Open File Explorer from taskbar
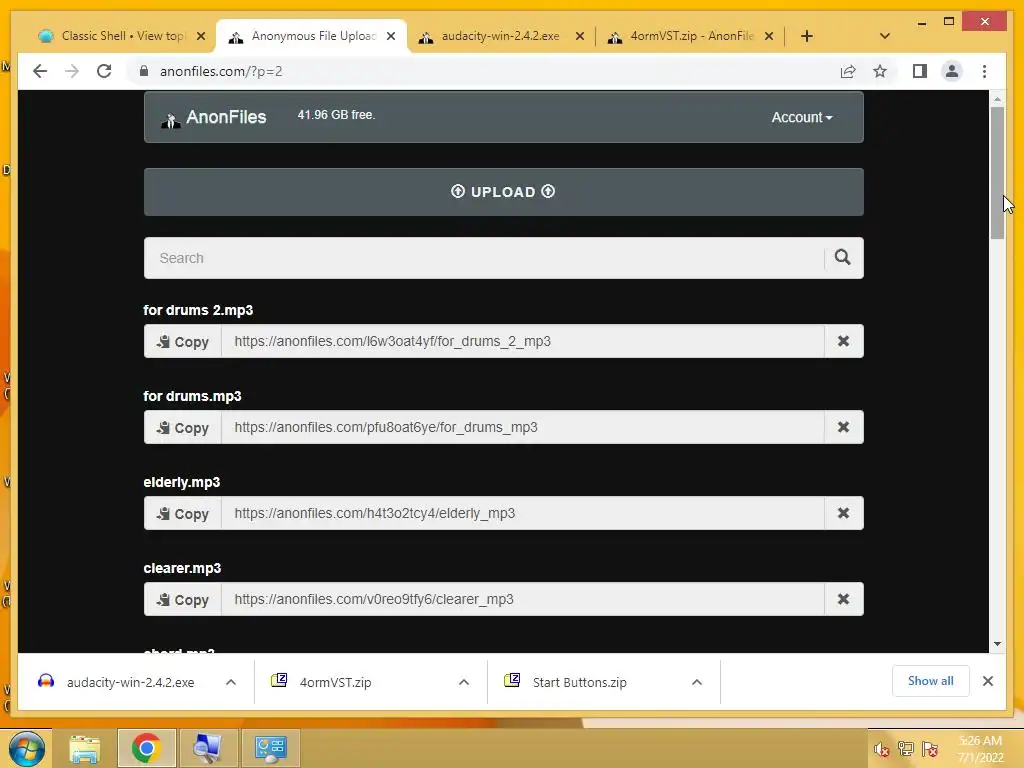 tap(85, 748)
